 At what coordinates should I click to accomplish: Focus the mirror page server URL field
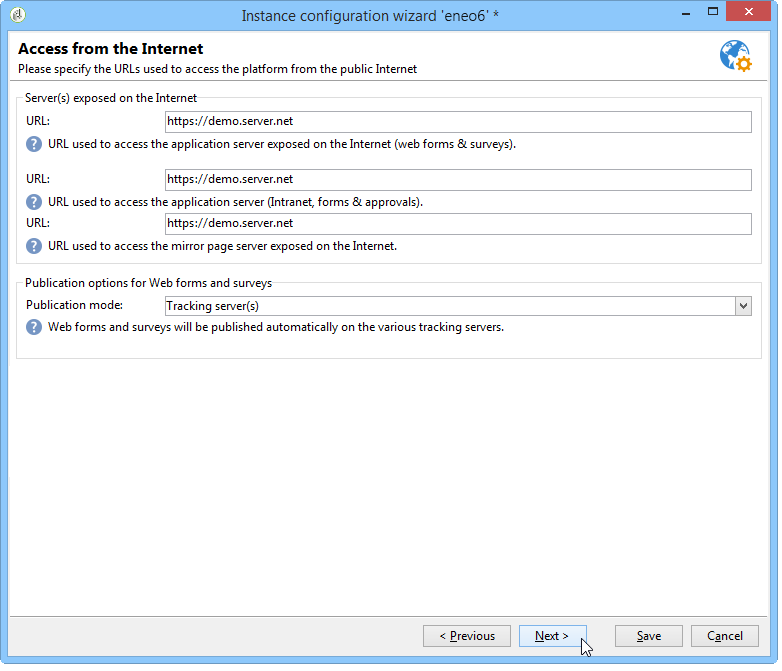click(x=458, y=224)
